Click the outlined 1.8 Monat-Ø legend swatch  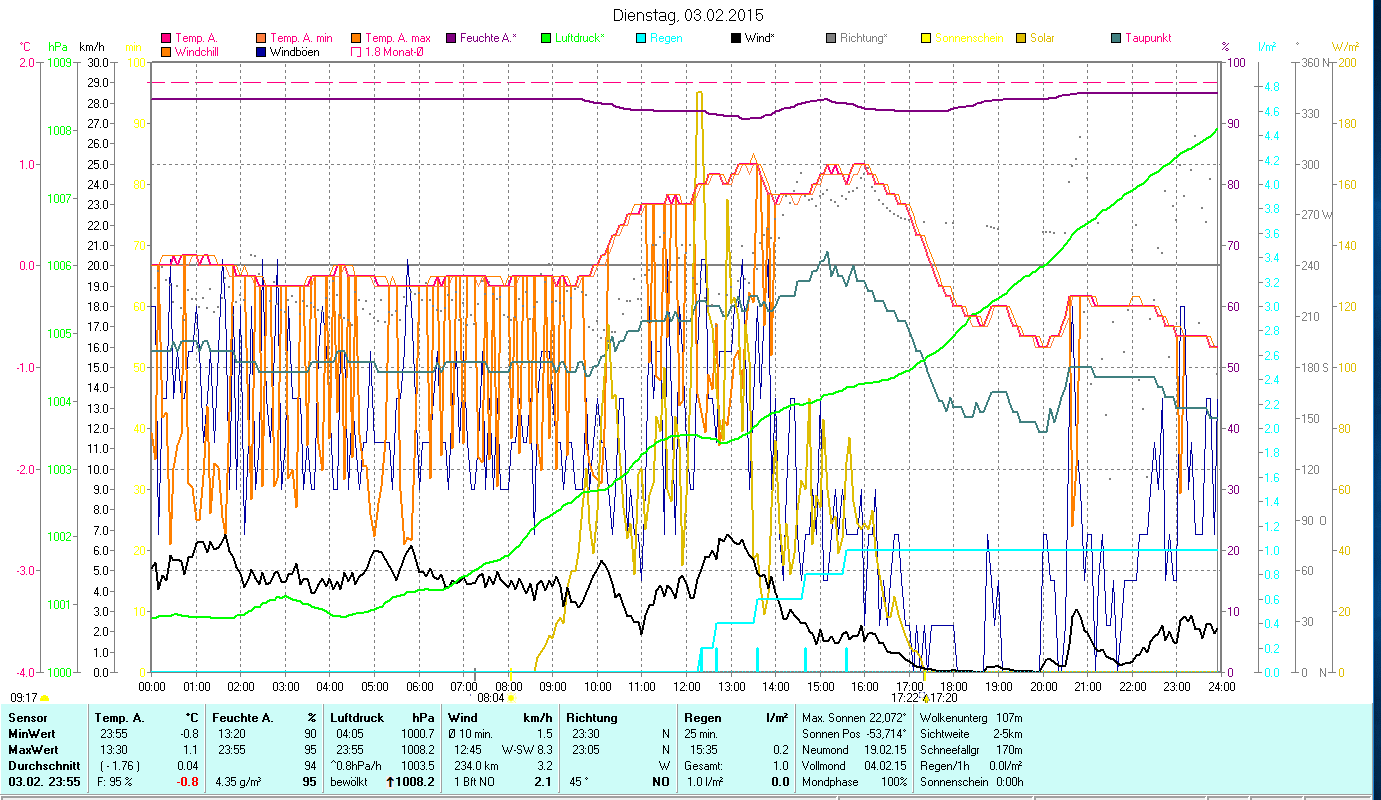[x=356, y=51]
